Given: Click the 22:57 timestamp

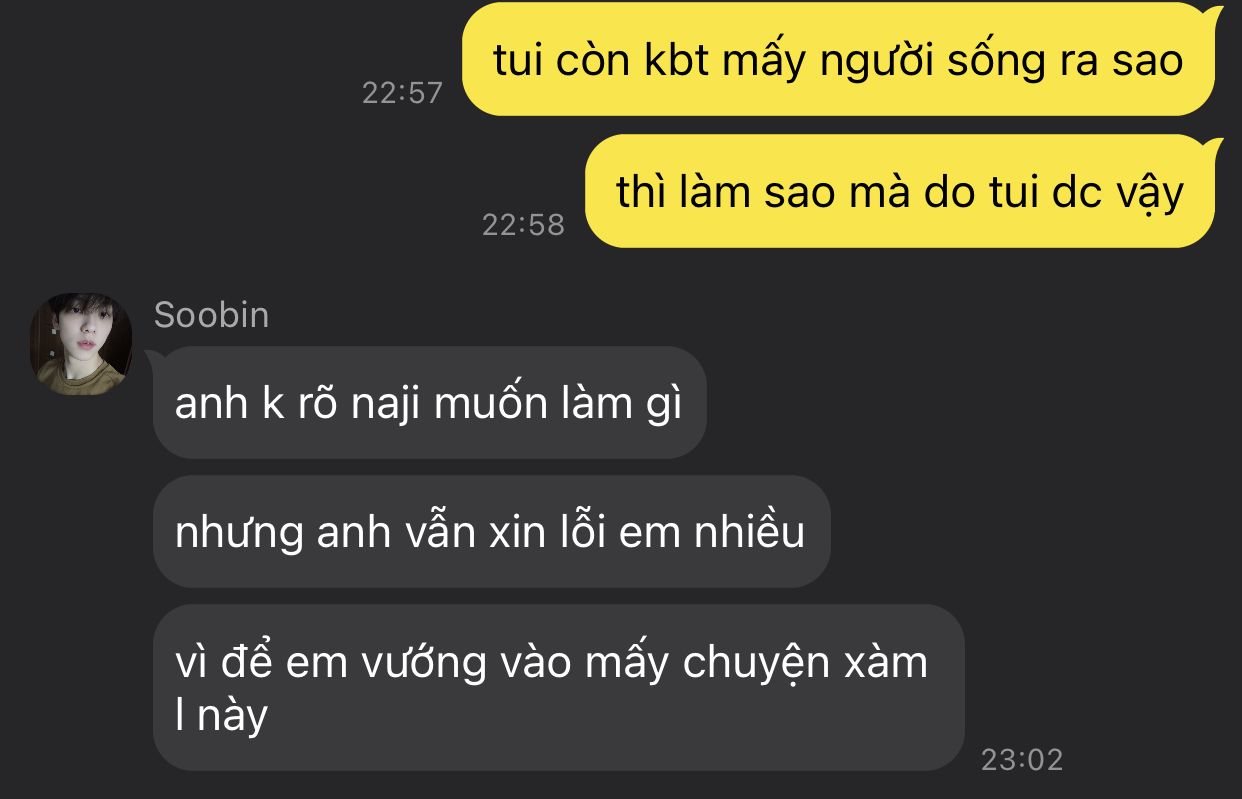Looking at the screenshot, I should tap(402, 93).
